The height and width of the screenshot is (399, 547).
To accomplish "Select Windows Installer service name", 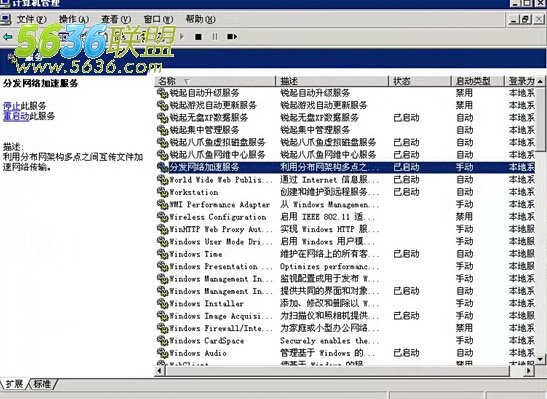I will tap(207, 303).
